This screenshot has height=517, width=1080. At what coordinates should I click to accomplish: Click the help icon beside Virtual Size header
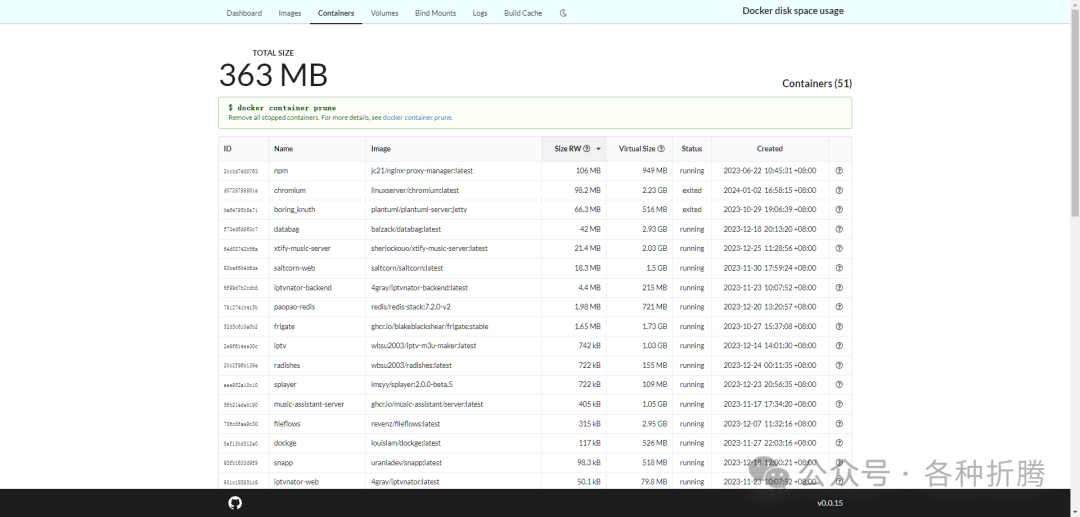tap(661, 149)
